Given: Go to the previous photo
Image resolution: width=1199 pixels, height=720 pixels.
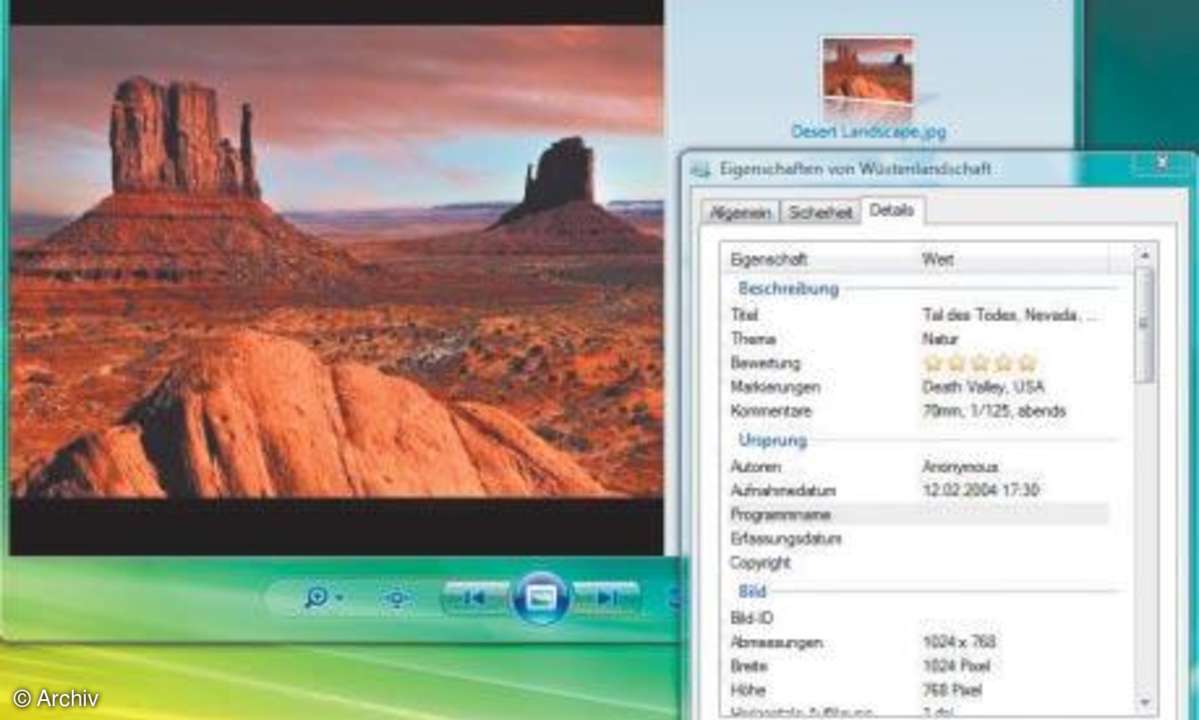Looking at the screenshot, I should click(x=475, y=598).
